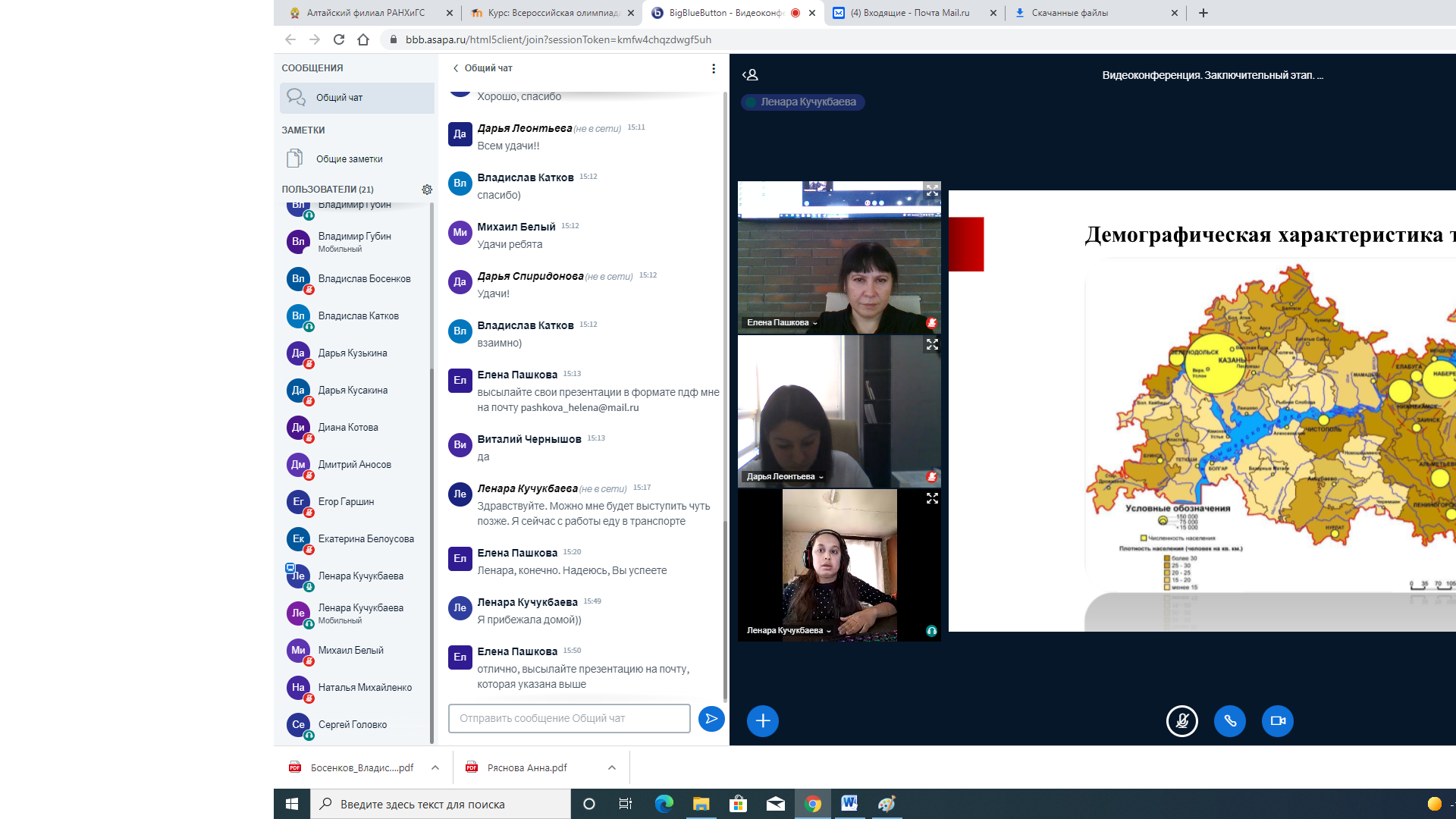Image resolution: width=1456 pixels, height=819 pixels.
Task: Reload the page
Action: 339,39
